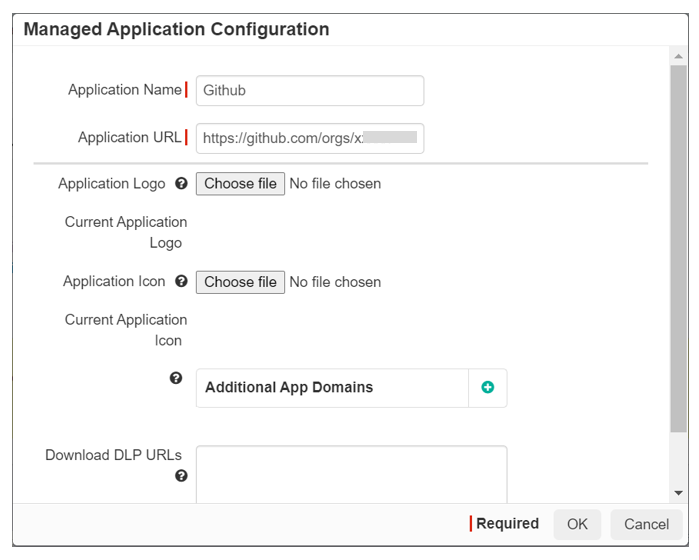Click the 'Application Name' label
The height and width of the screenshot is (560, 699).
click(x=125, y=90)
